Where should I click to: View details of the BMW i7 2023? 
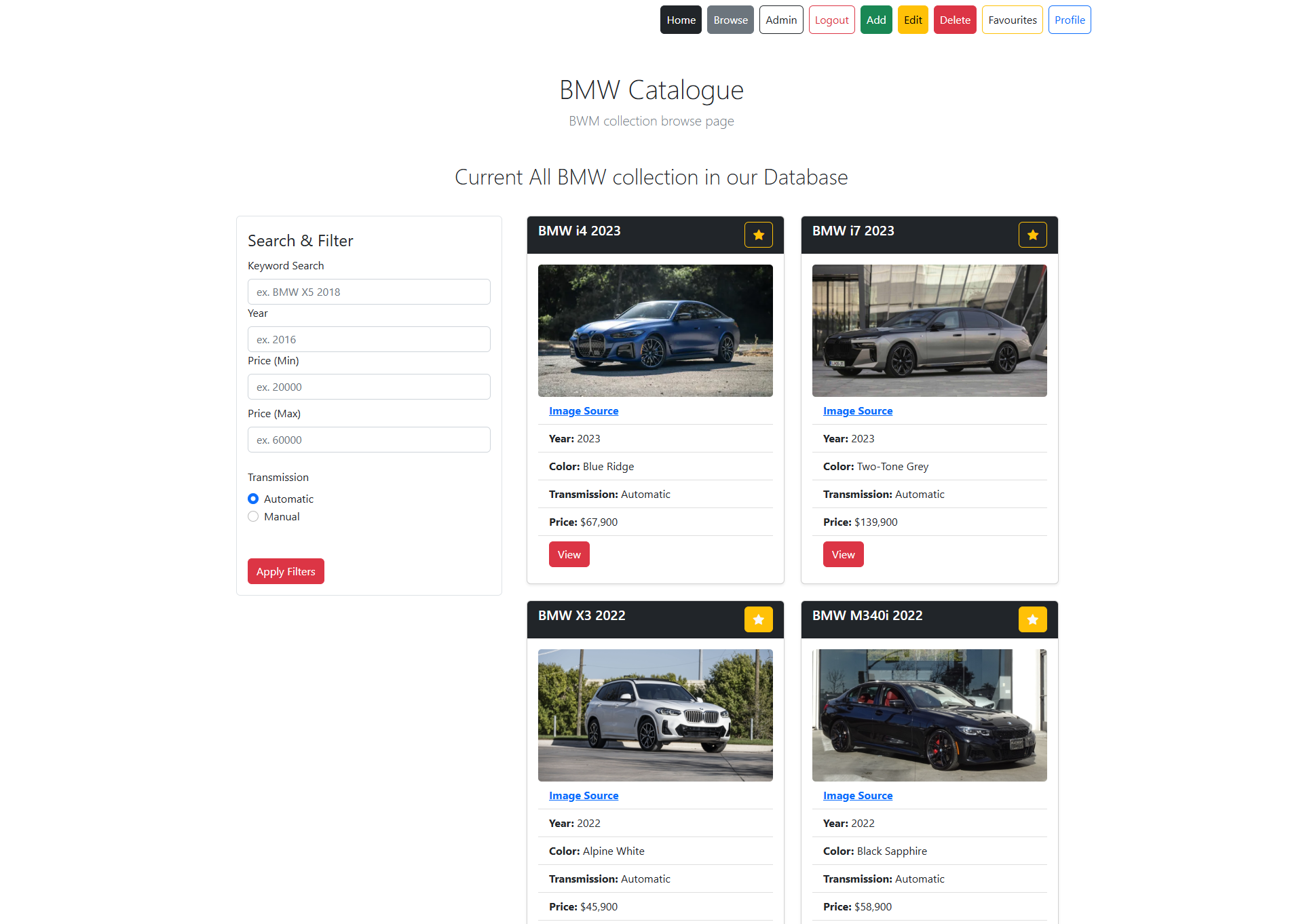pos(843,554)
